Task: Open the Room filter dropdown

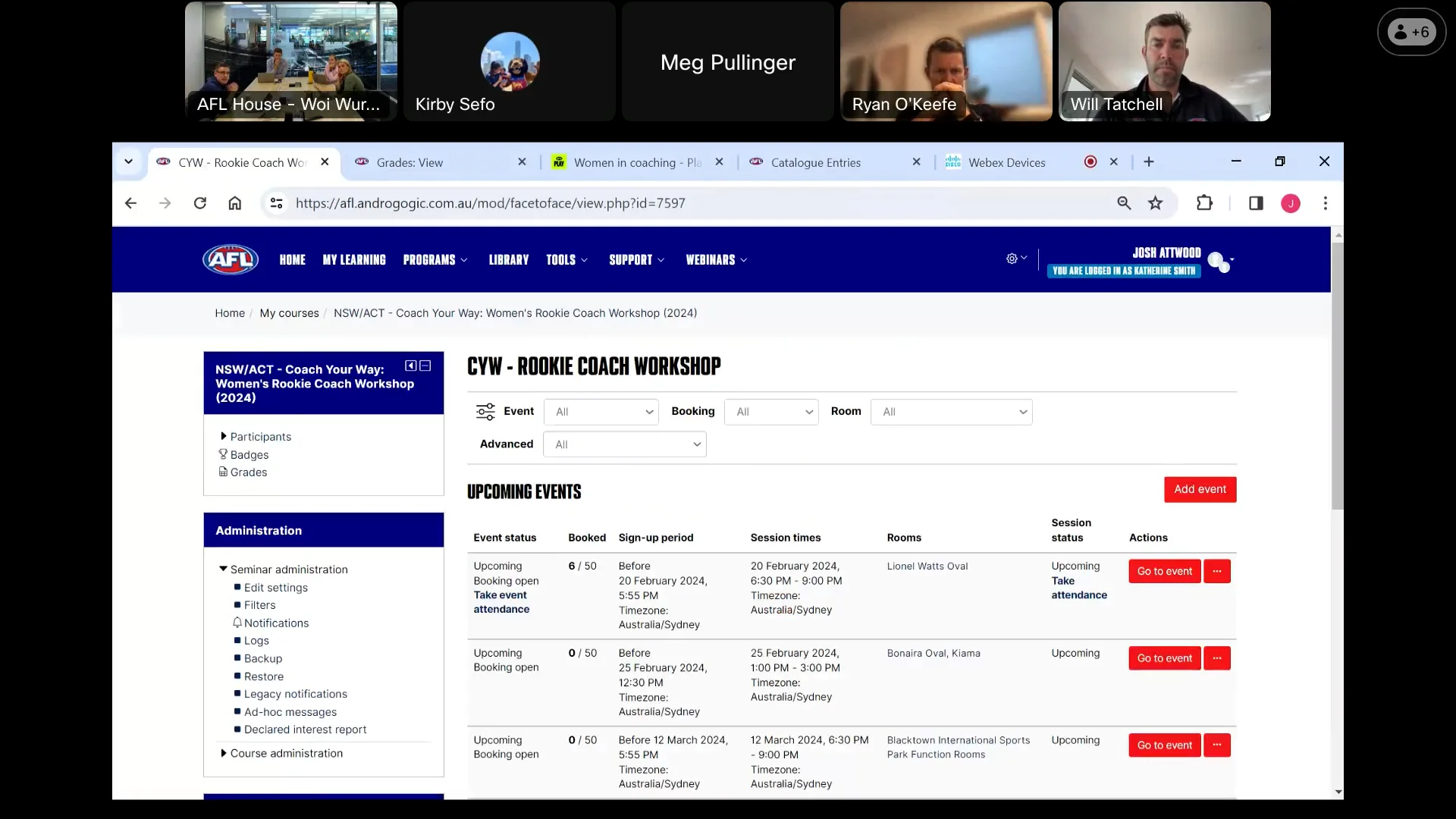Action: click(x=952, y=412)
